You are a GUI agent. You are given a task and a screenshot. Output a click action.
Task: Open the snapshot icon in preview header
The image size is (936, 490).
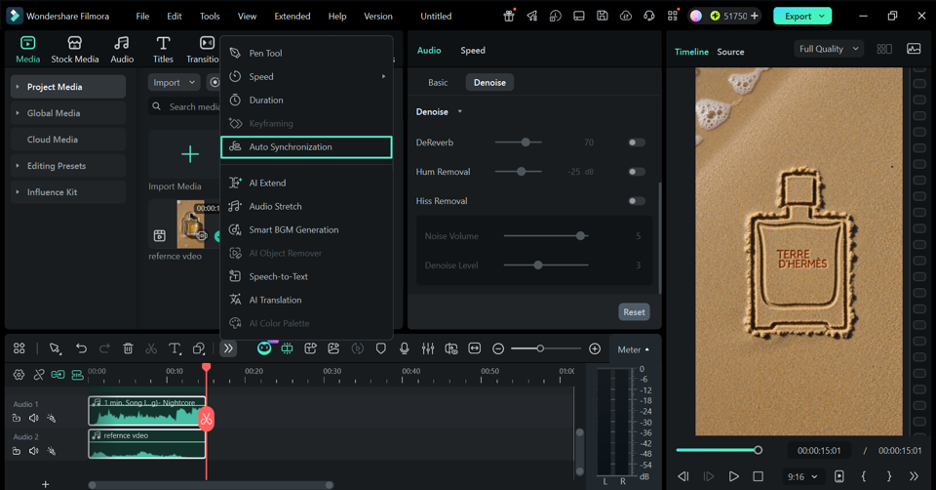click(x=913, y=49)
